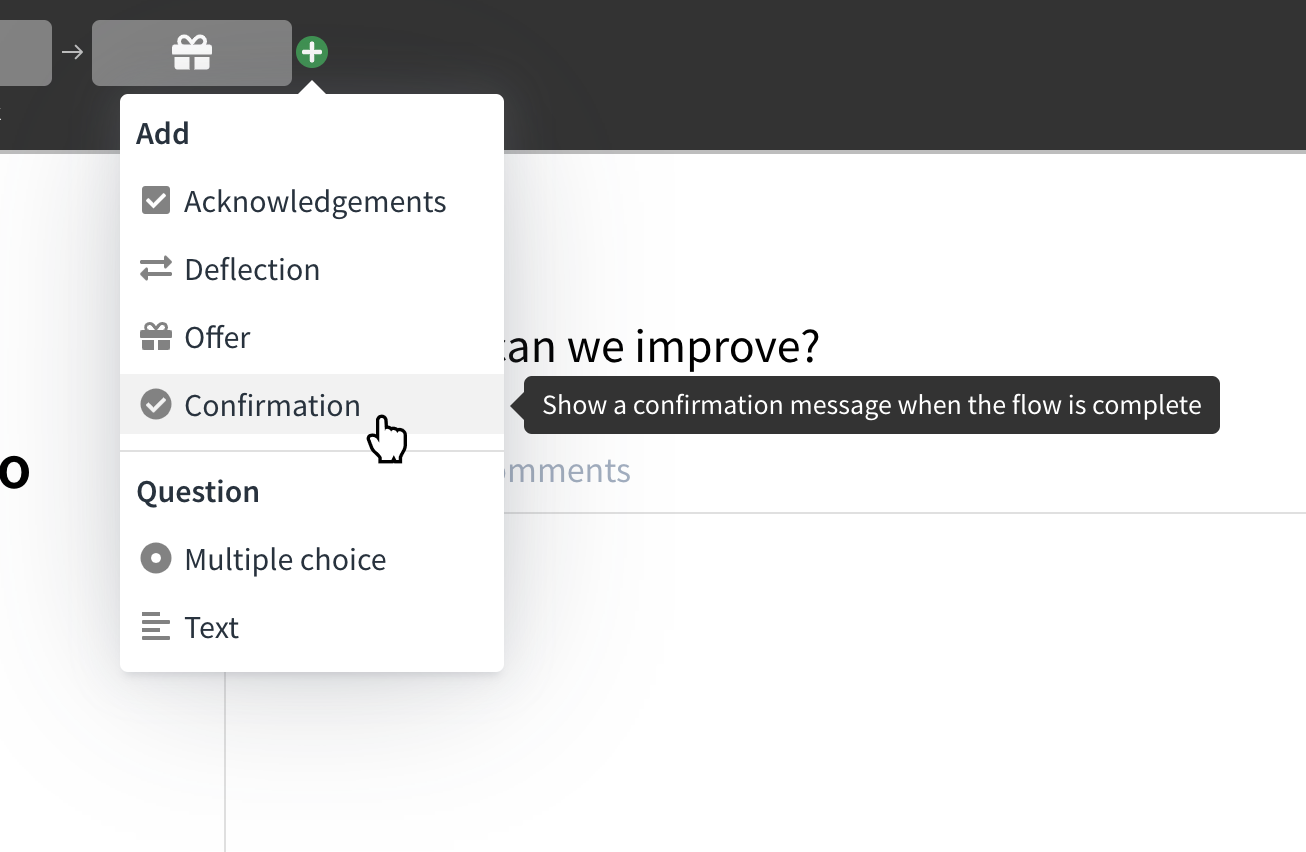This screenshot has height=852, width=1306.
Task: Pick Multiple choice under the Question section
Action: [285, 558]
